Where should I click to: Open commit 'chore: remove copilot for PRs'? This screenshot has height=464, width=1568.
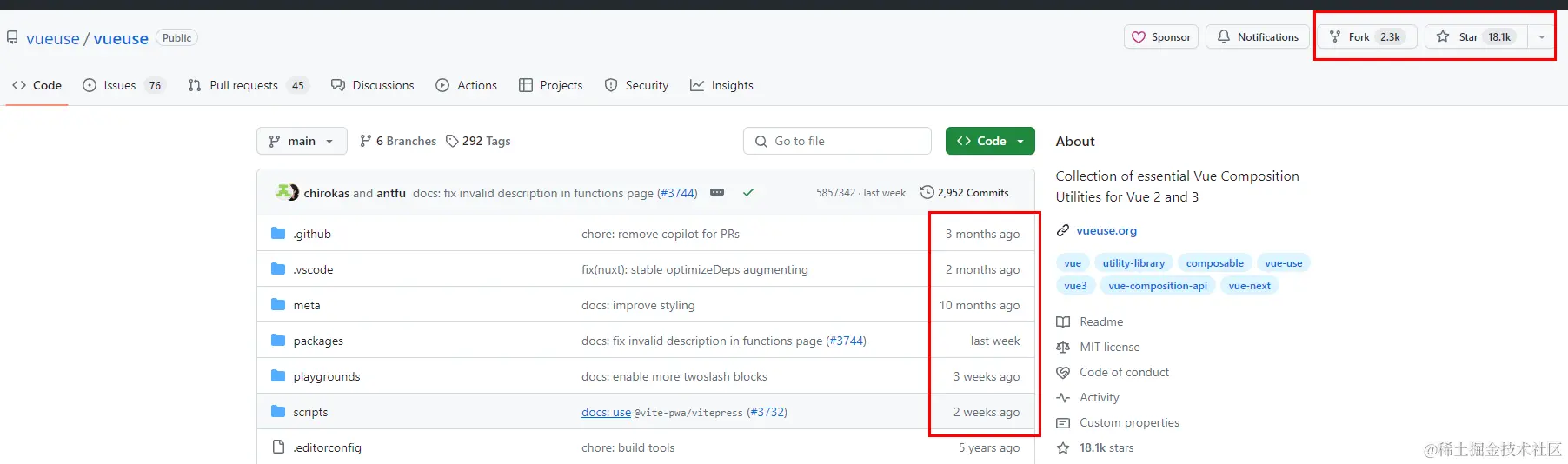[661, 234]
